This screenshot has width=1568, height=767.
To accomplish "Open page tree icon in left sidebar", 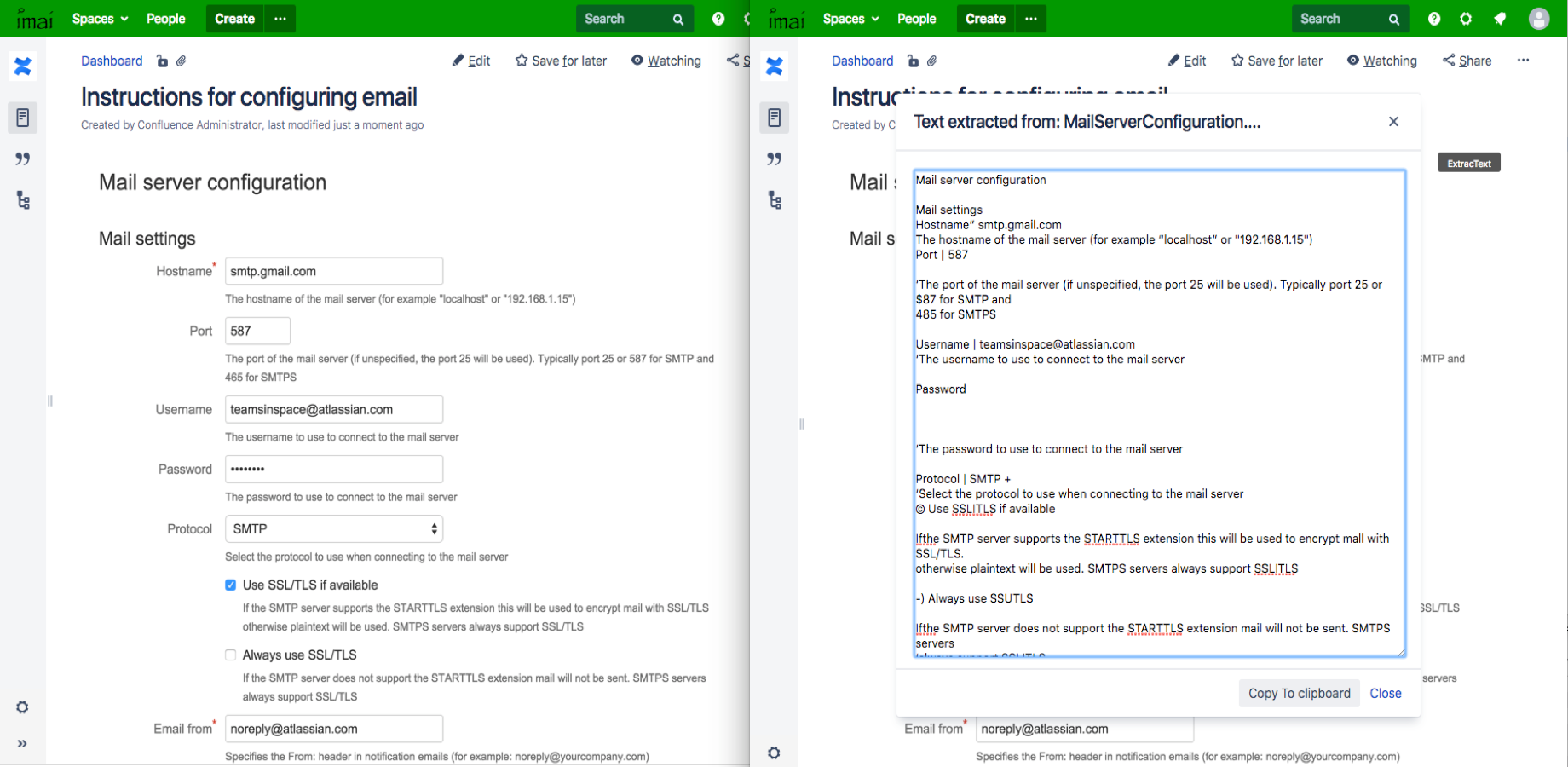I will pos(23,200).
